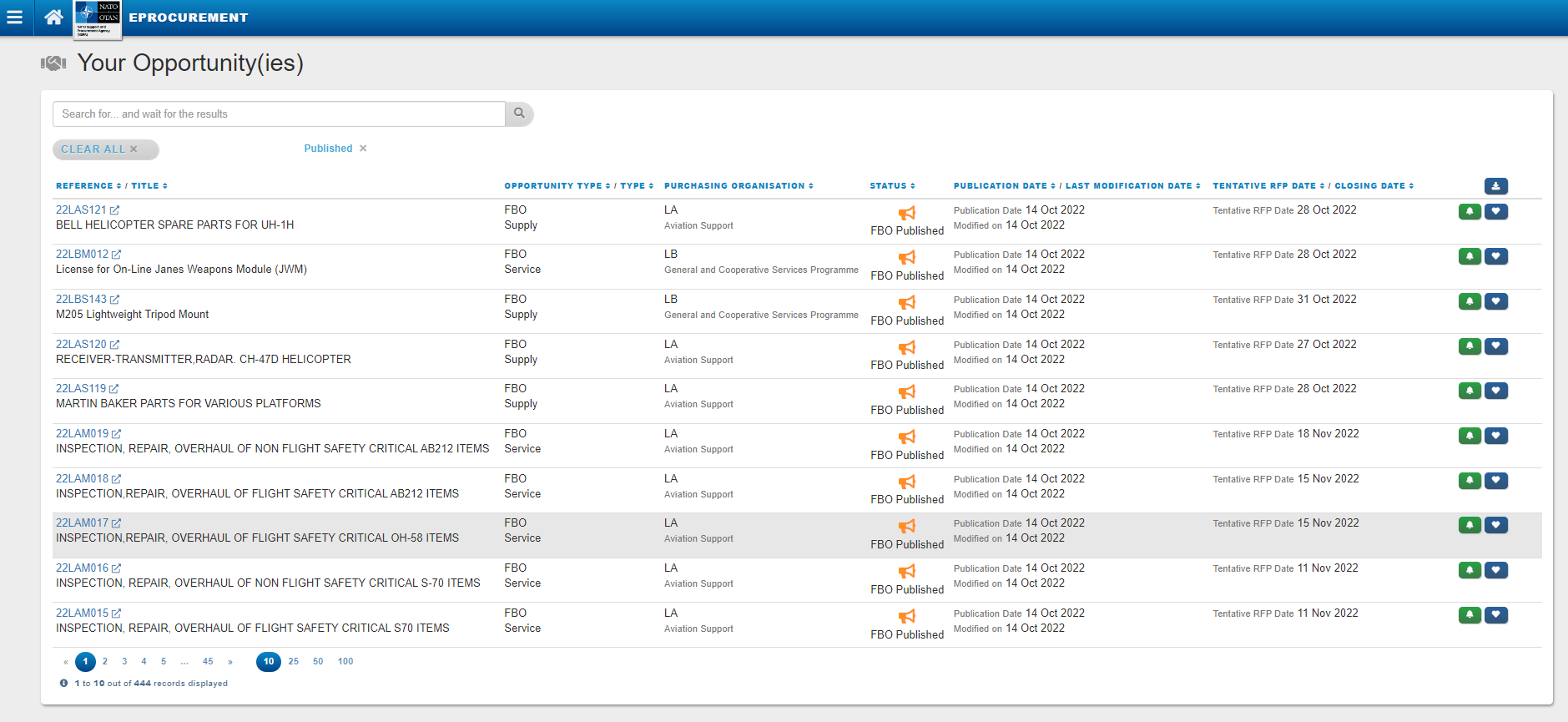
Task: Toggle heart favorite for 22LAM015
Action: [1496, 615]
